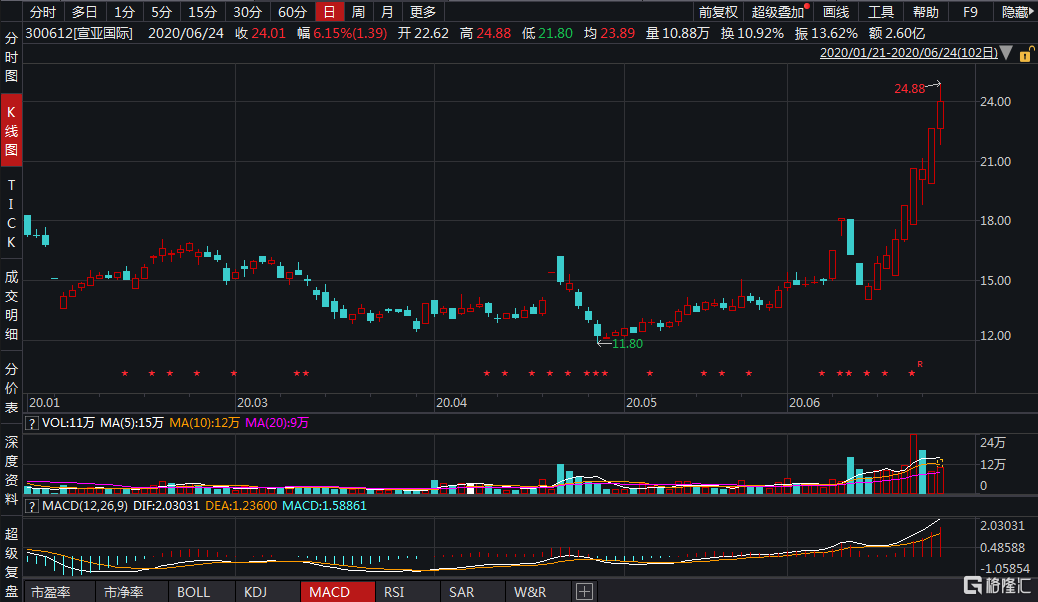
Task: Click the 换 10.92% turnover value
Action: (752, 33)
